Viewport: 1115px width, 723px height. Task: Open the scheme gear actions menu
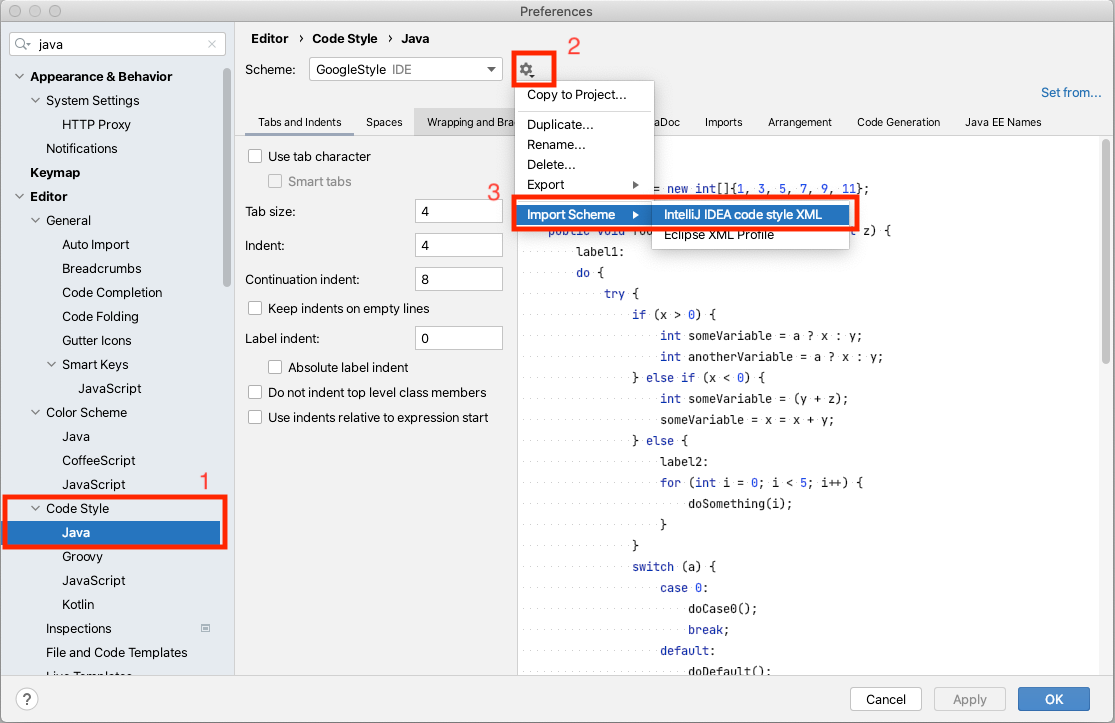(527, 70)
